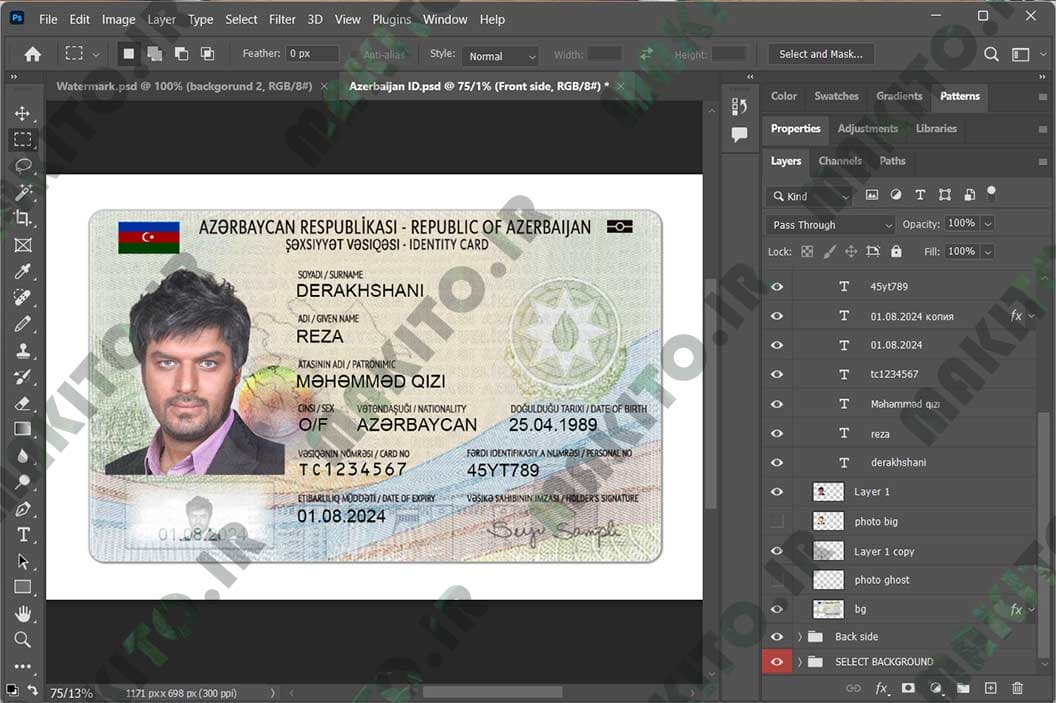
Task: Switch to the Watermark.psd document tab
Action: pyautogui.click(x=184, y=86)
